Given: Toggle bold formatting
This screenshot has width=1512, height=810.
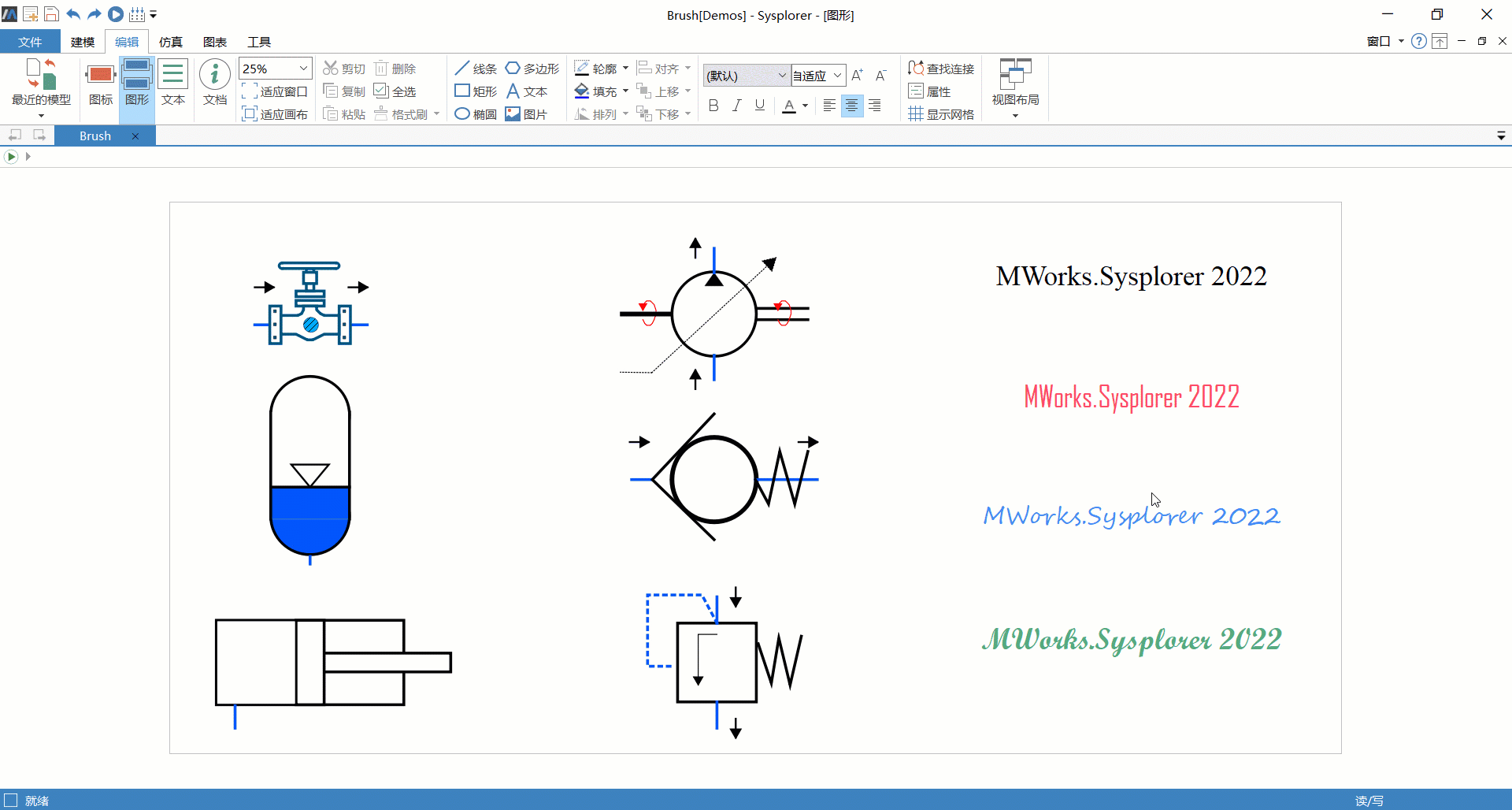Looking at the screenshot, I should [x=713, y=106].
